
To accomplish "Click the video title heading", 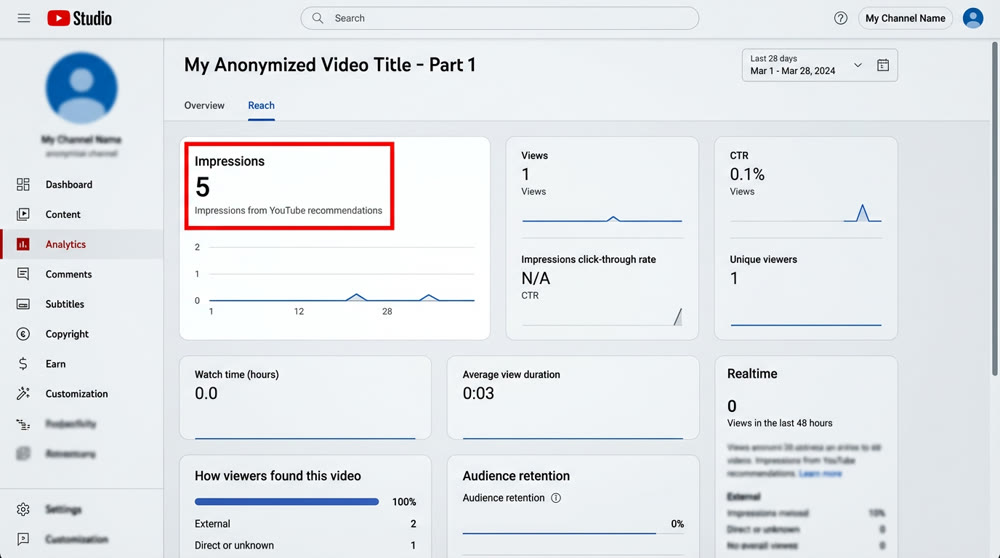I will [x=330, y=64].
